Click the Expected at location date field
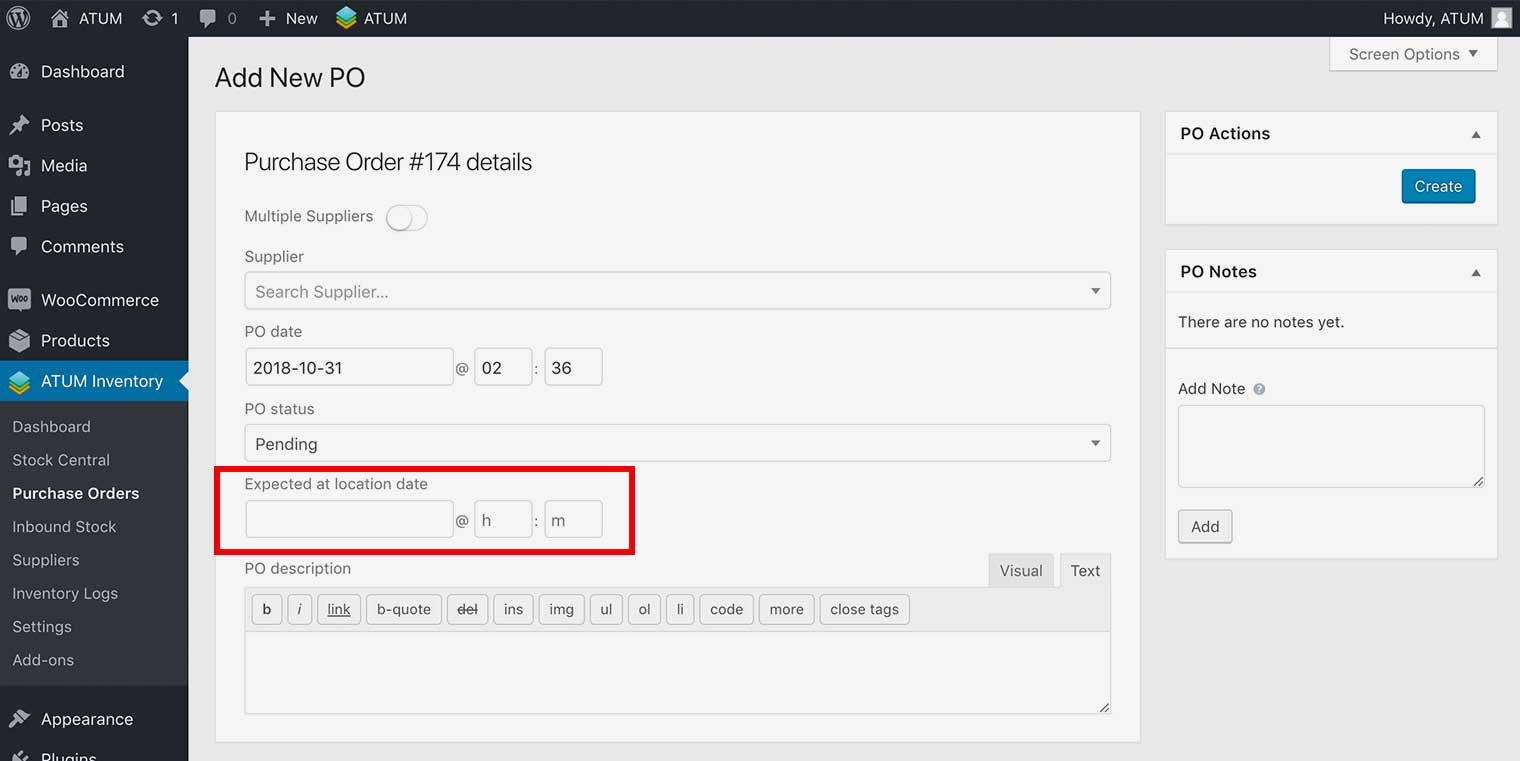 [349, 520]
